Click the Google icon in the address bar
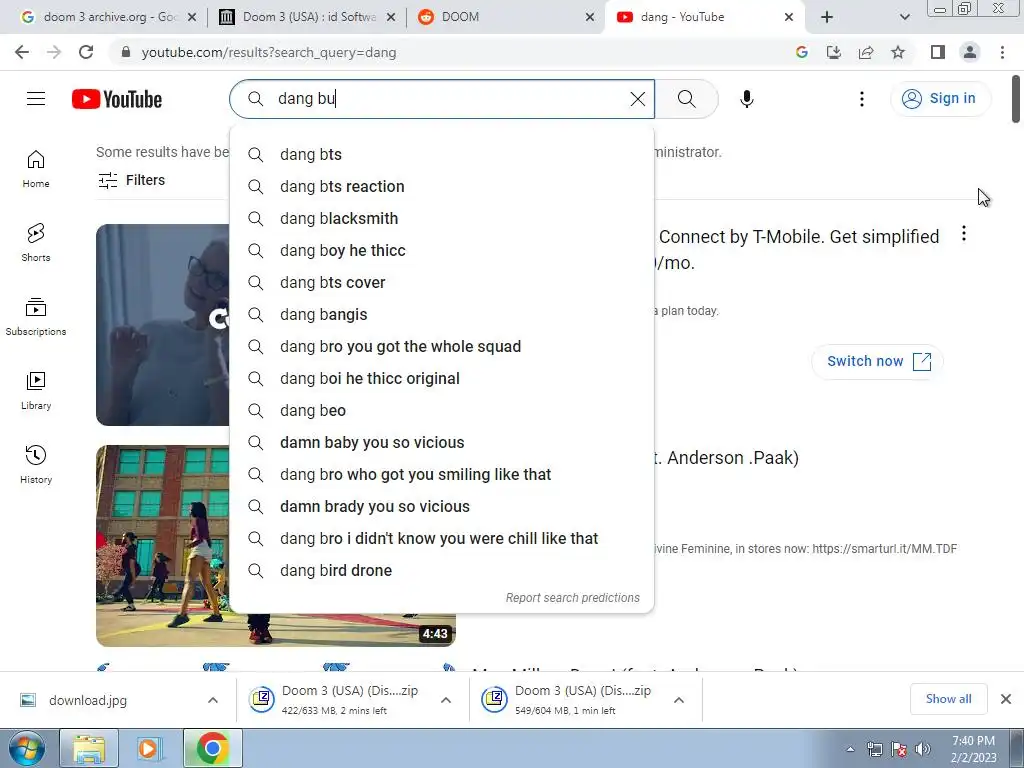 coord(802,52)
